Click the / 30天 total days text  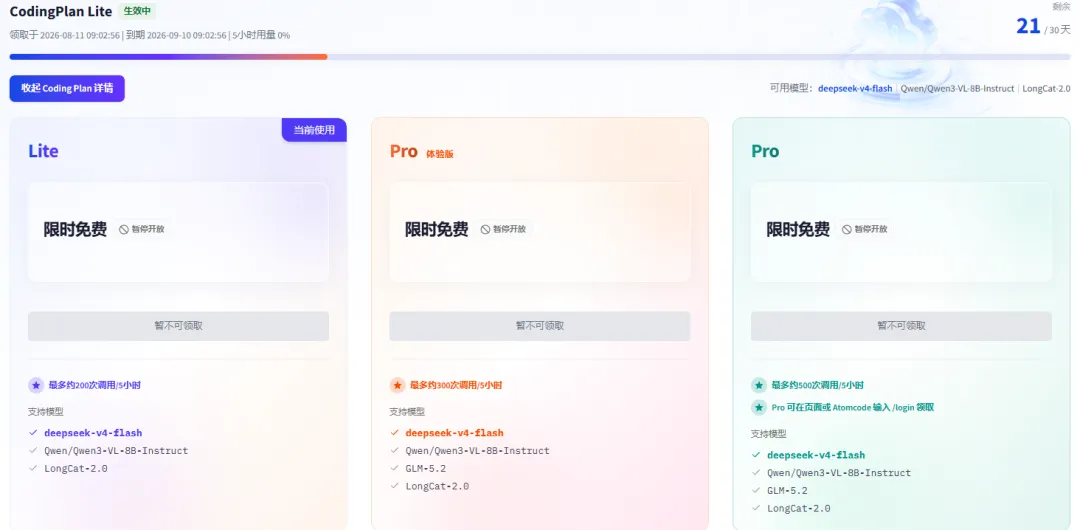point(1057,30)
